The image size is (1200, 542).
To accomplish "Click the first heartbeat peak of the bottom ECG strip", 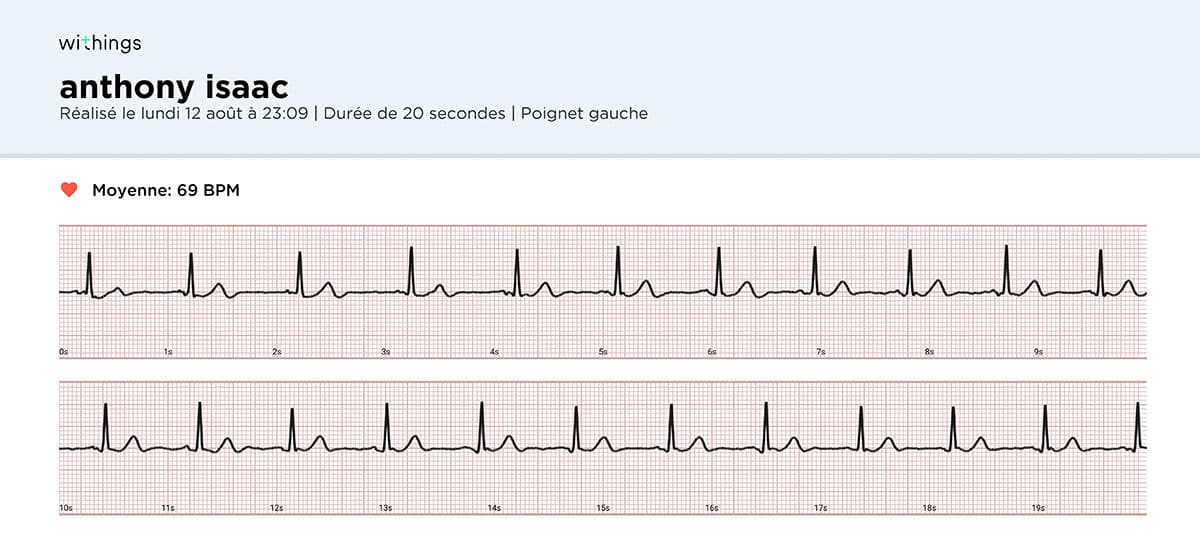I will [105, 407].
